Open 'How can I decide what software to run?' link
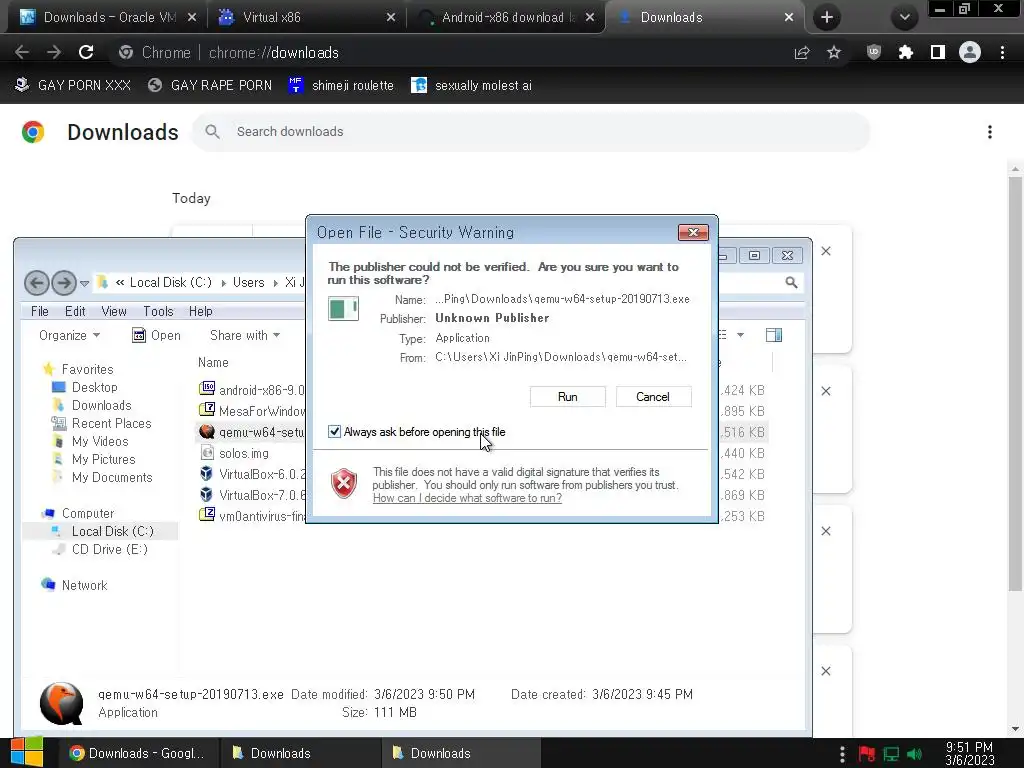Screen dimensions: 1024x768 coord(467,498)
